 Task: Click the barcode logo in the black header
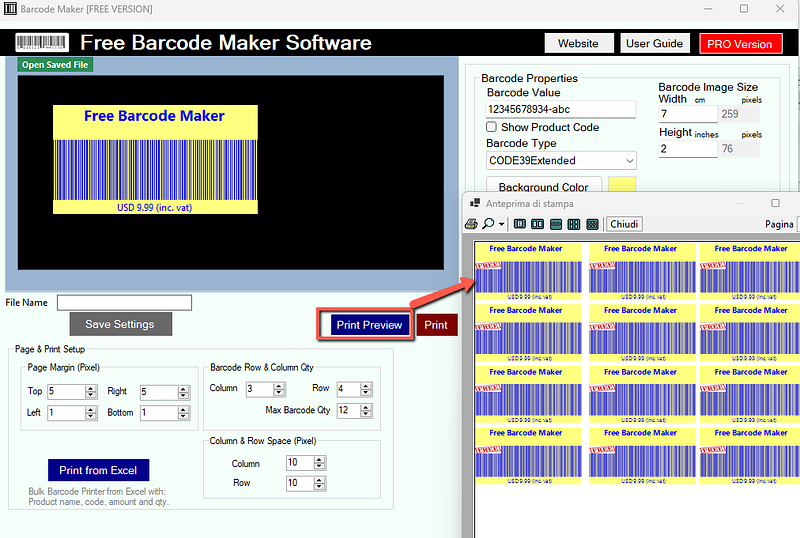pos(42,43)
